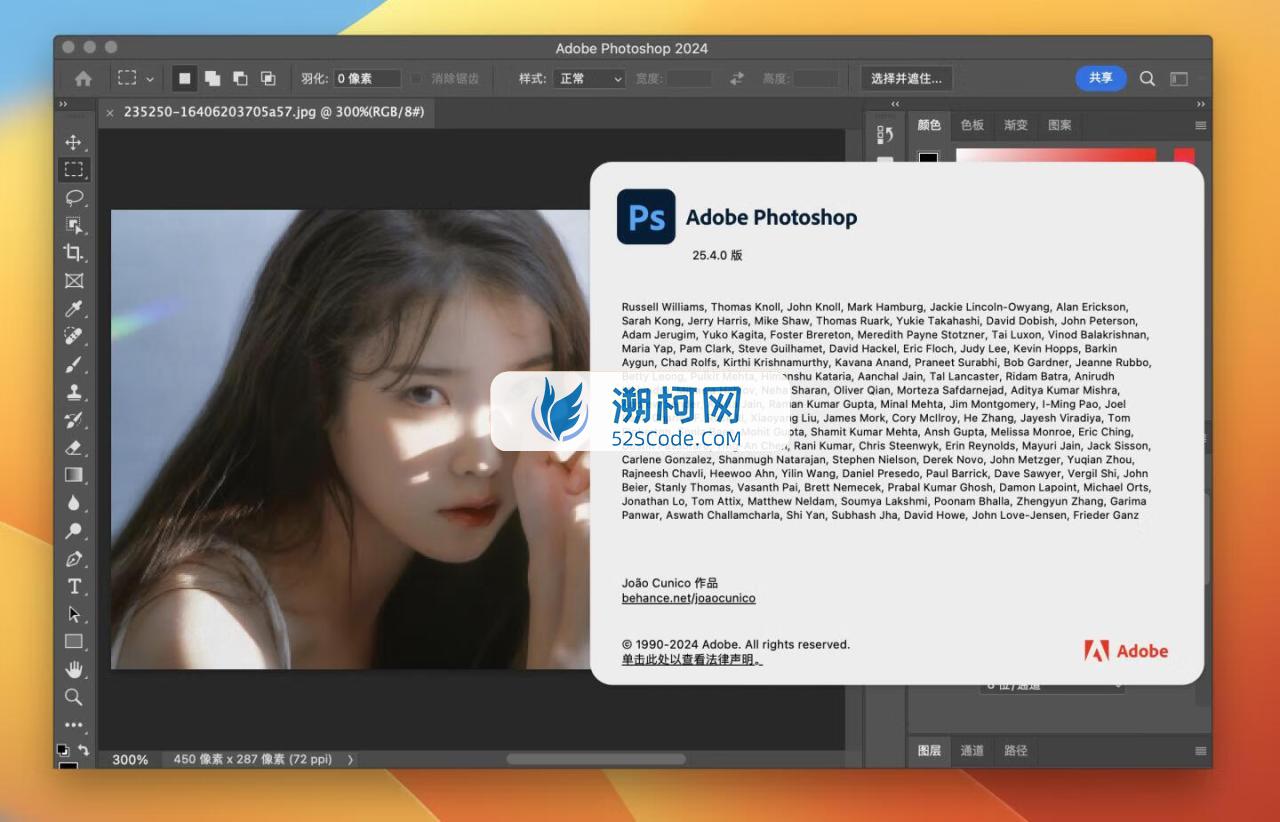Switch to the 路径 (Paths) tab
The image size is (1280, 822).
pos(1016,750)
